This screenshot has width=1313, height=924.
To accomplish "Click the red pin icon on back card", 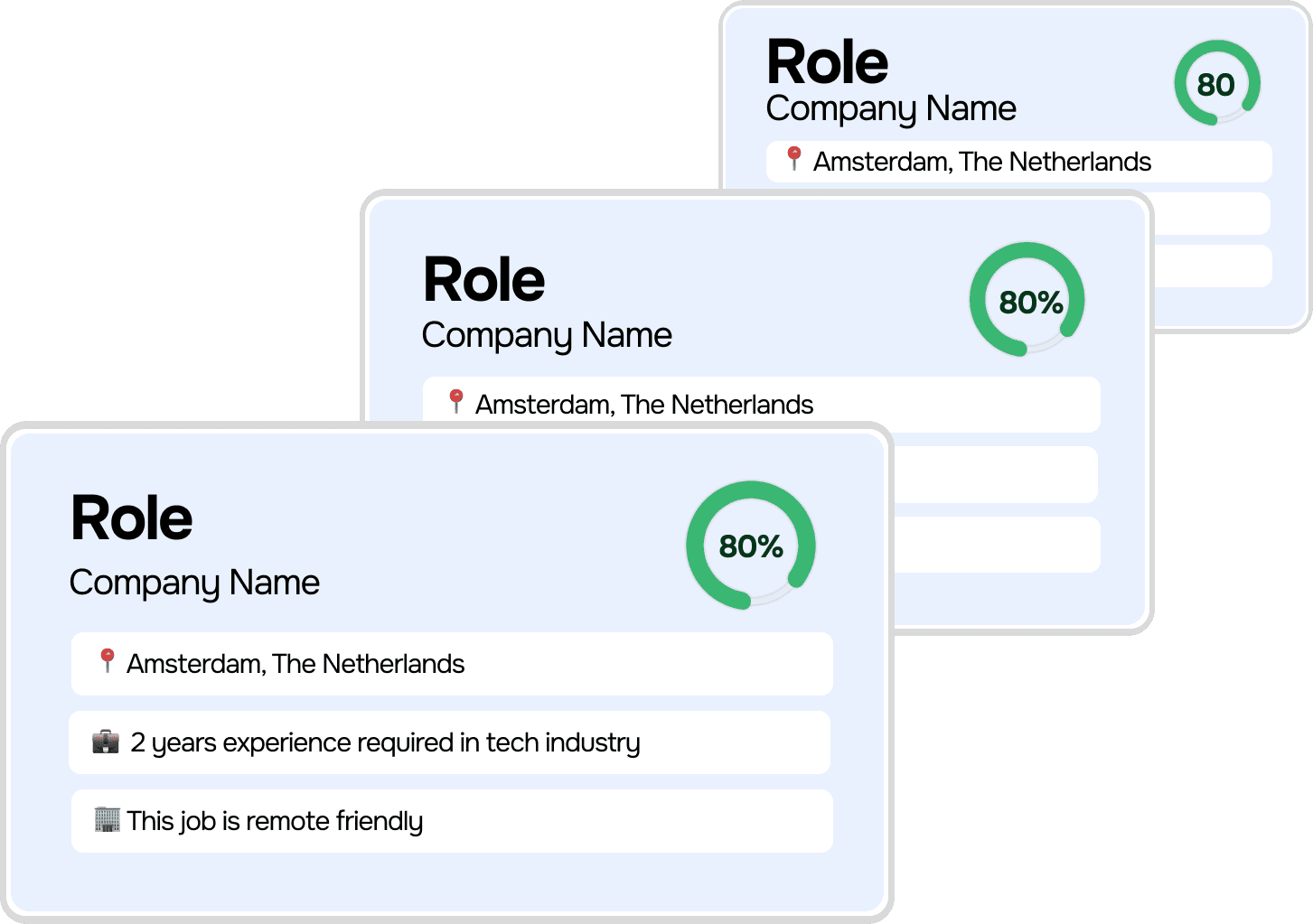I will click(x=794, y=159).
